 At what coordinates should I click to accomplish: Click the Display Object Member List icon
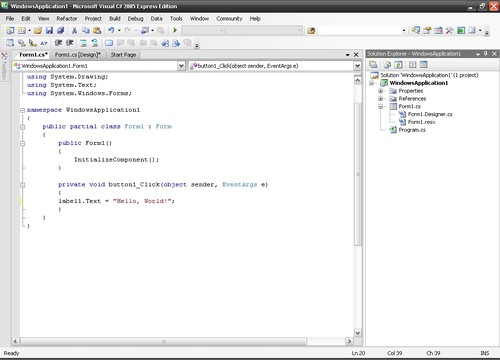click(x=10, y=43)
